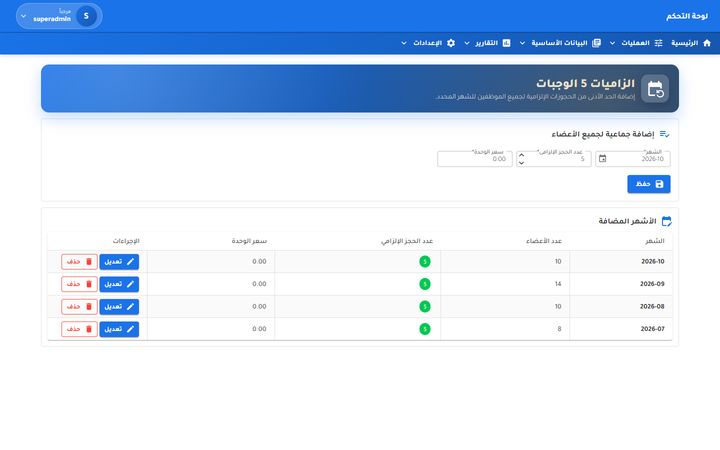Click the home icon beside الرئيسية
Screen dimensions: 720x450
point(707,43)
